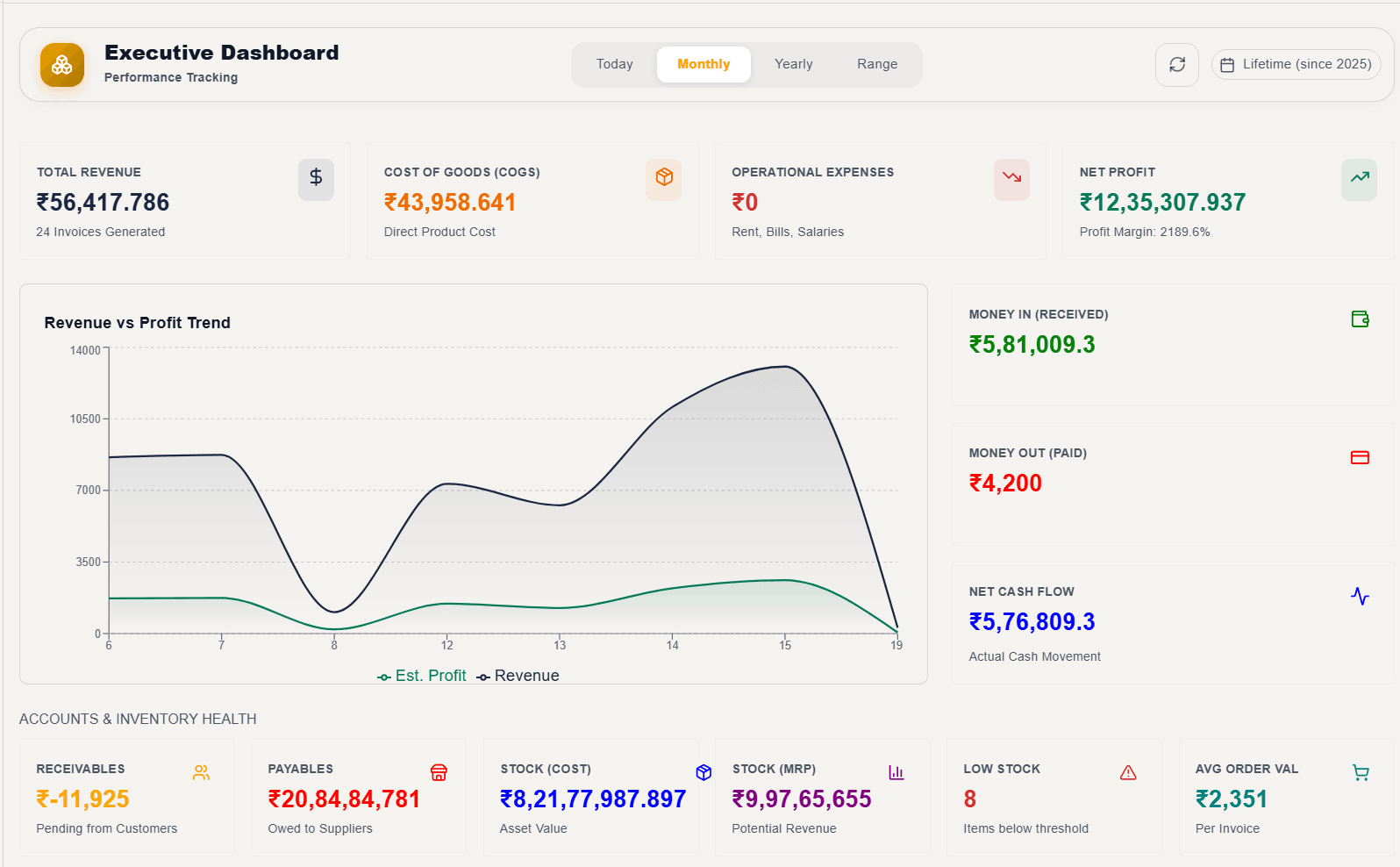Click the store icon on Payables card
Image resolution: width=1400 pixels, height=867 pixels.
coord(439,773)
